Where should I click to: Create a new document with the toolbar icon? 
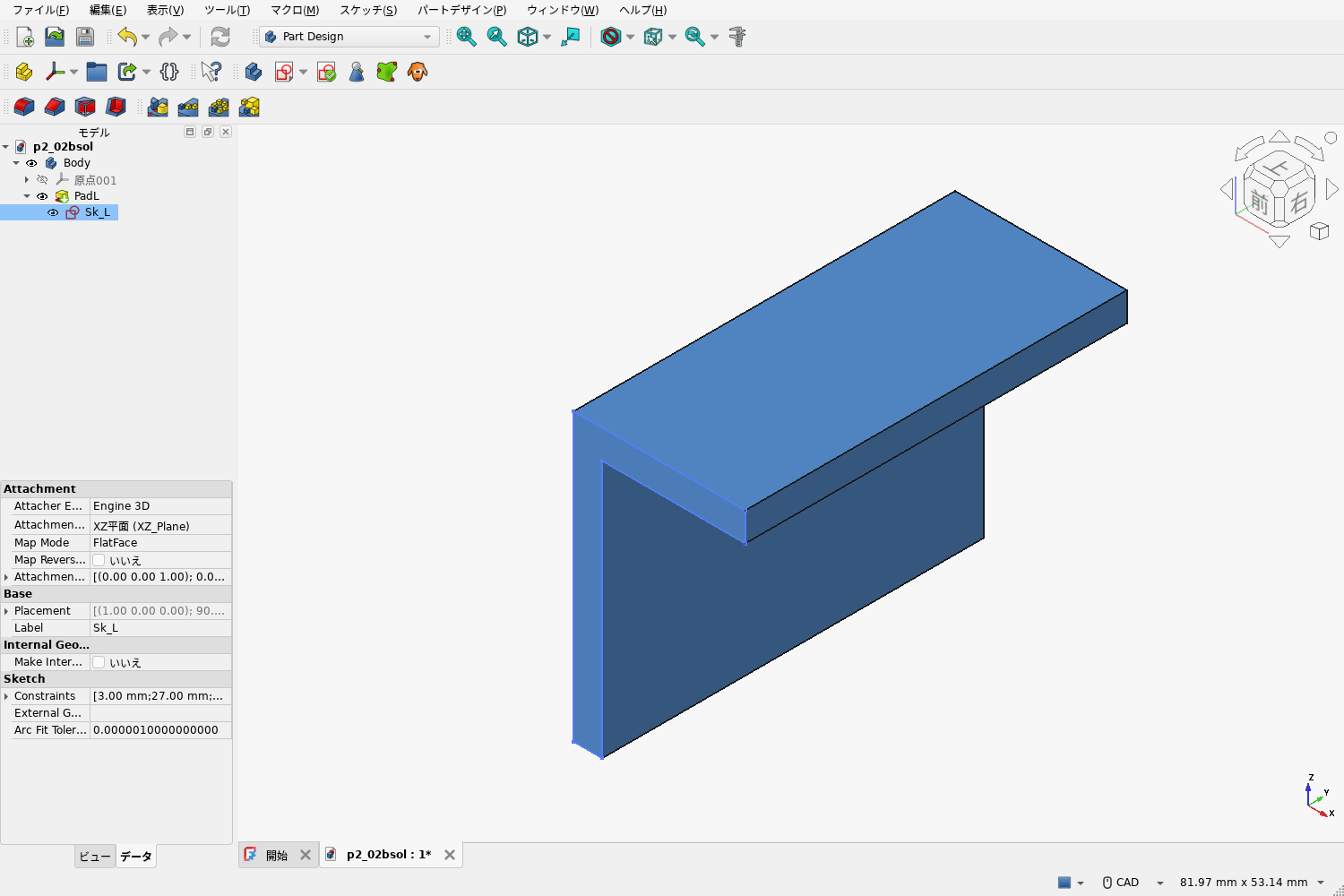coord(25,37)
